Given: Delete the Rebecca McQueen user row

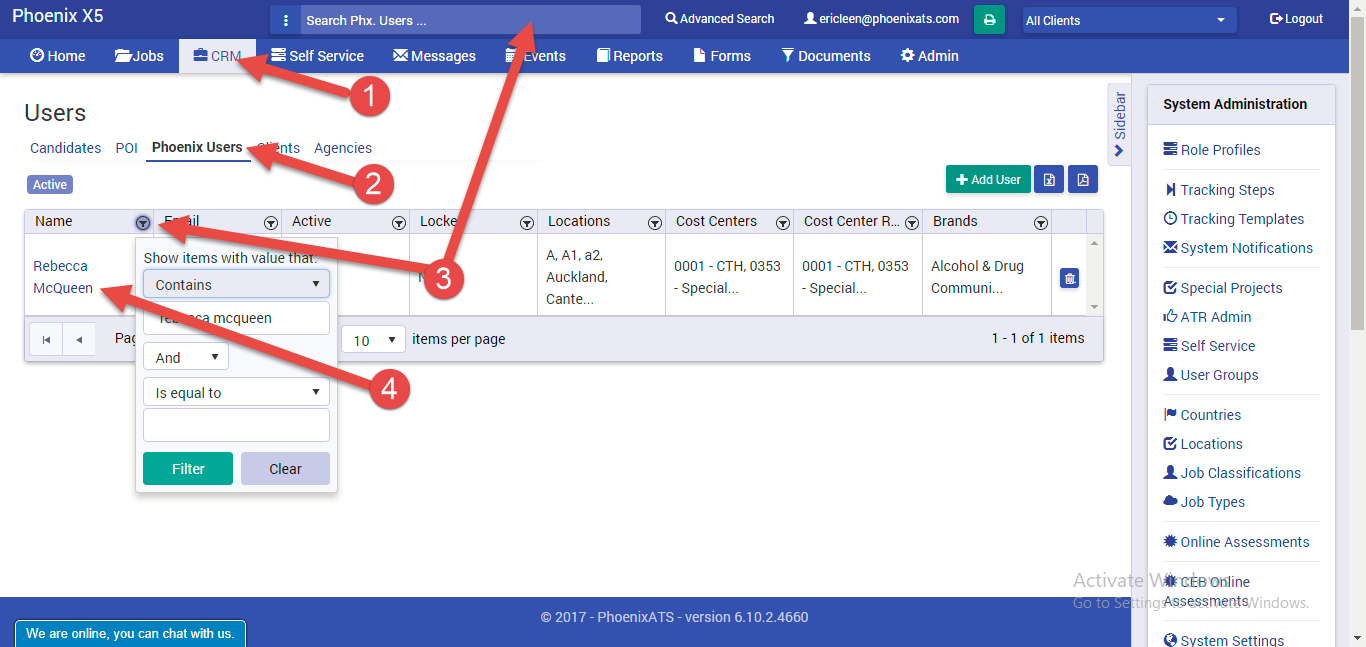Looking at the screenshot, I should pyautogui.click(x=1069, y=279).
